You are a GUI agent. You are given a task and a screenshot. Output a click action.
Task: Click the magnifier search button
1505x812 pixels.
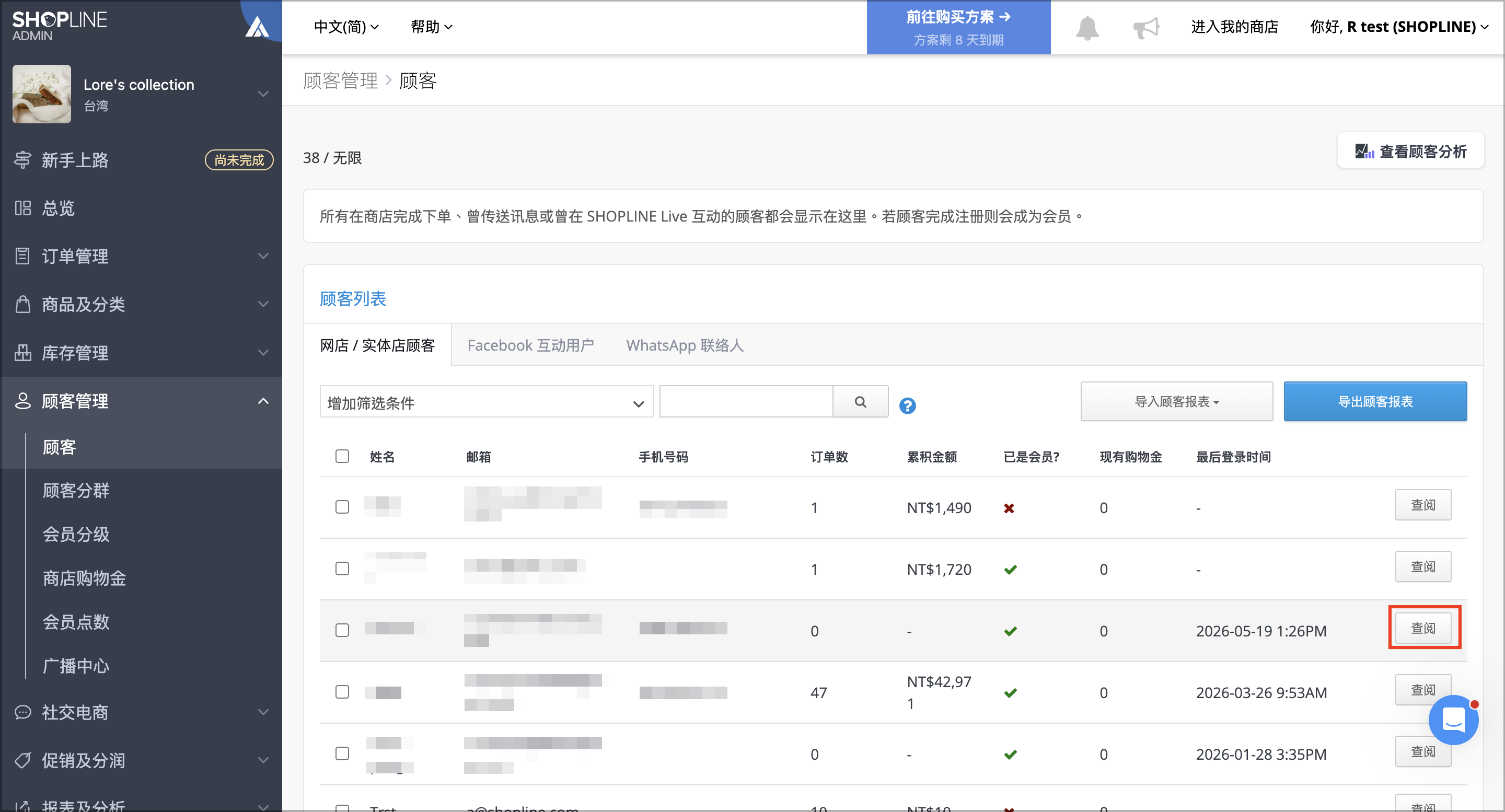point(860,402)
